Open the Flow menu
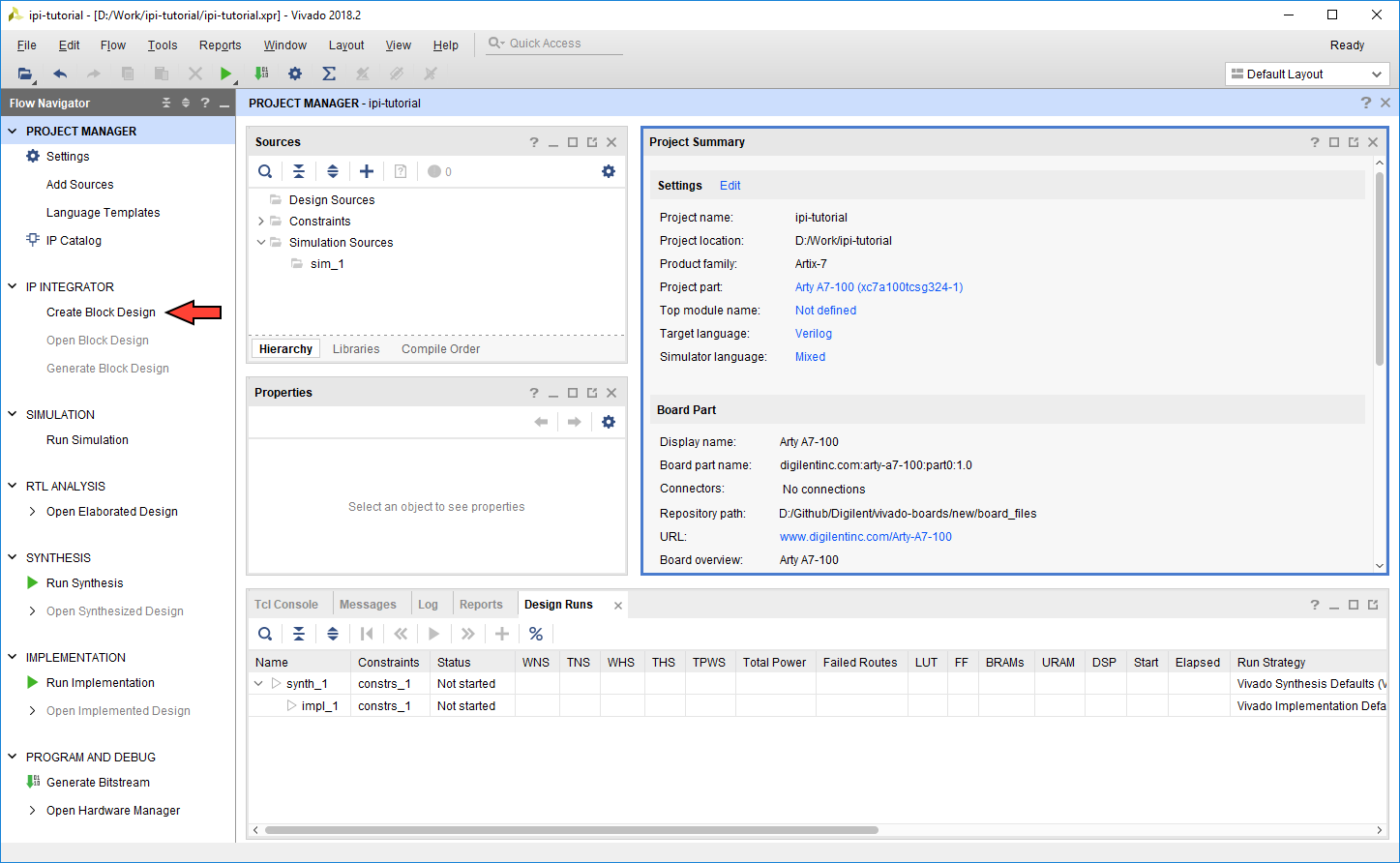1400x863 pixels. click(x=113, y=45)
